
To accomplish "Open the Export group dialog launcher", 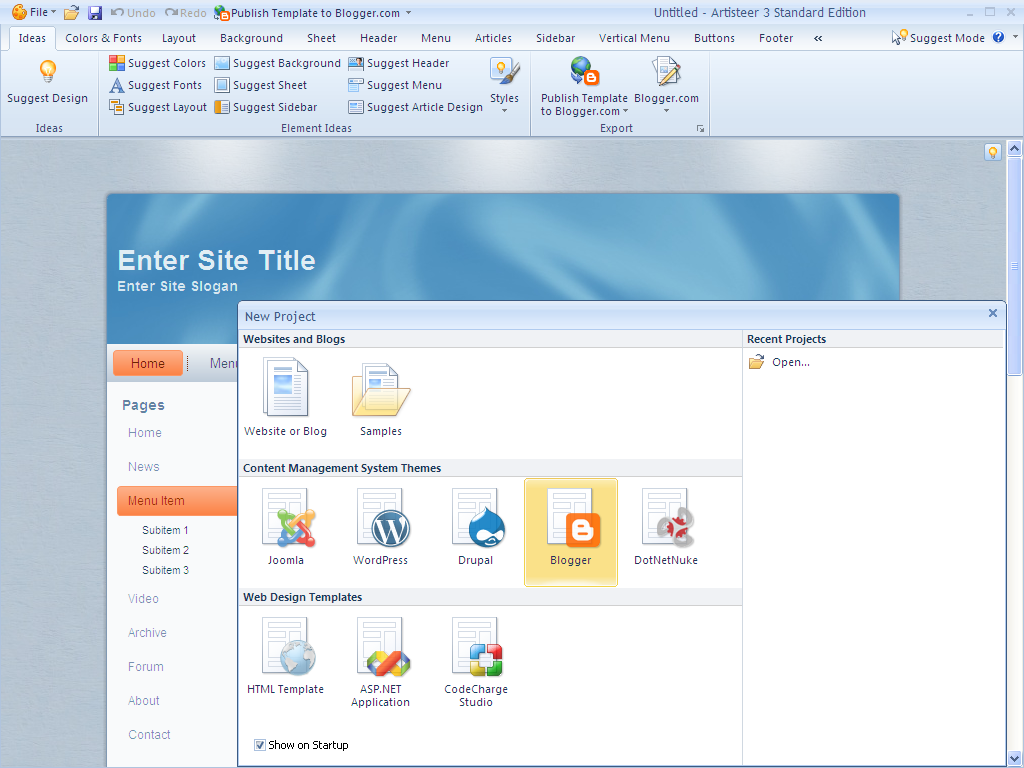I will tap(700, 129).
